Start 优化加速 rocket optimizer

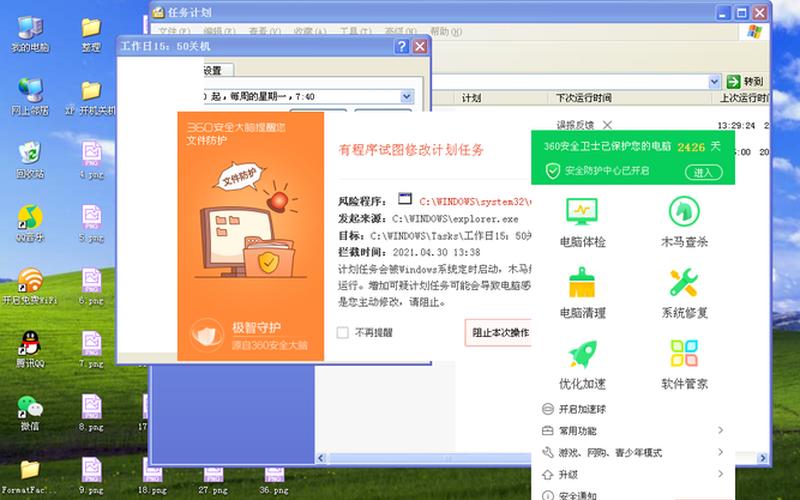click(582, 364)
